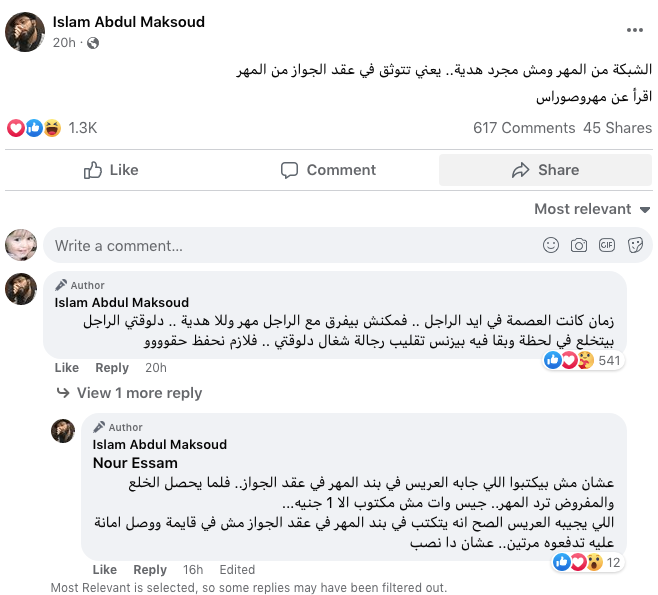Open the Edited history of reply
658x595 pixels.
(x=237, y=570)
